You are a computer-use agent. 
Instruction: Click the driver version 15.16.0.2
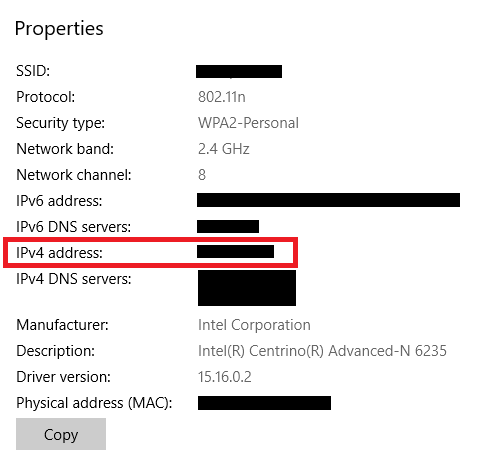pos(225,377)
